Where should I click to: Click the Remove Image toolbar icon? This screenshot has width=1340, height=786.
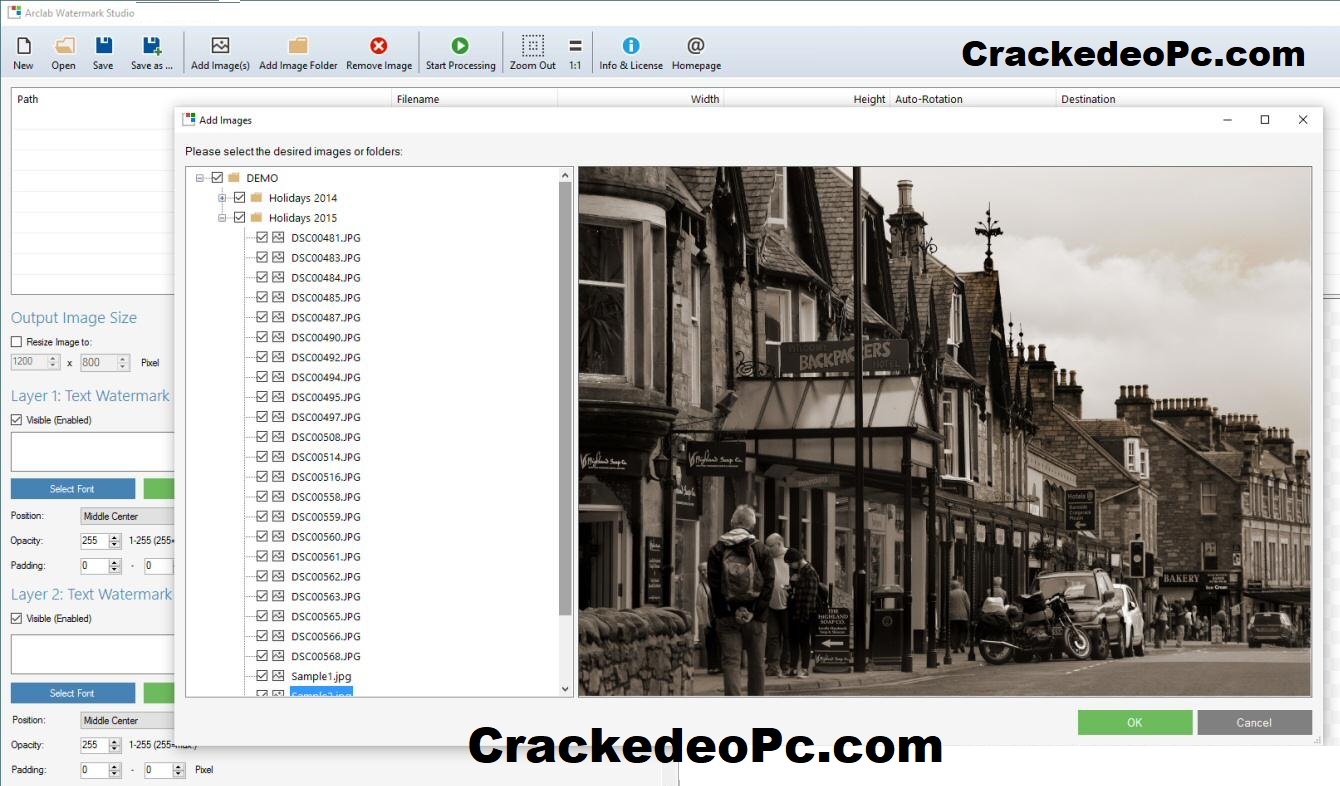[x=379, y=46]
